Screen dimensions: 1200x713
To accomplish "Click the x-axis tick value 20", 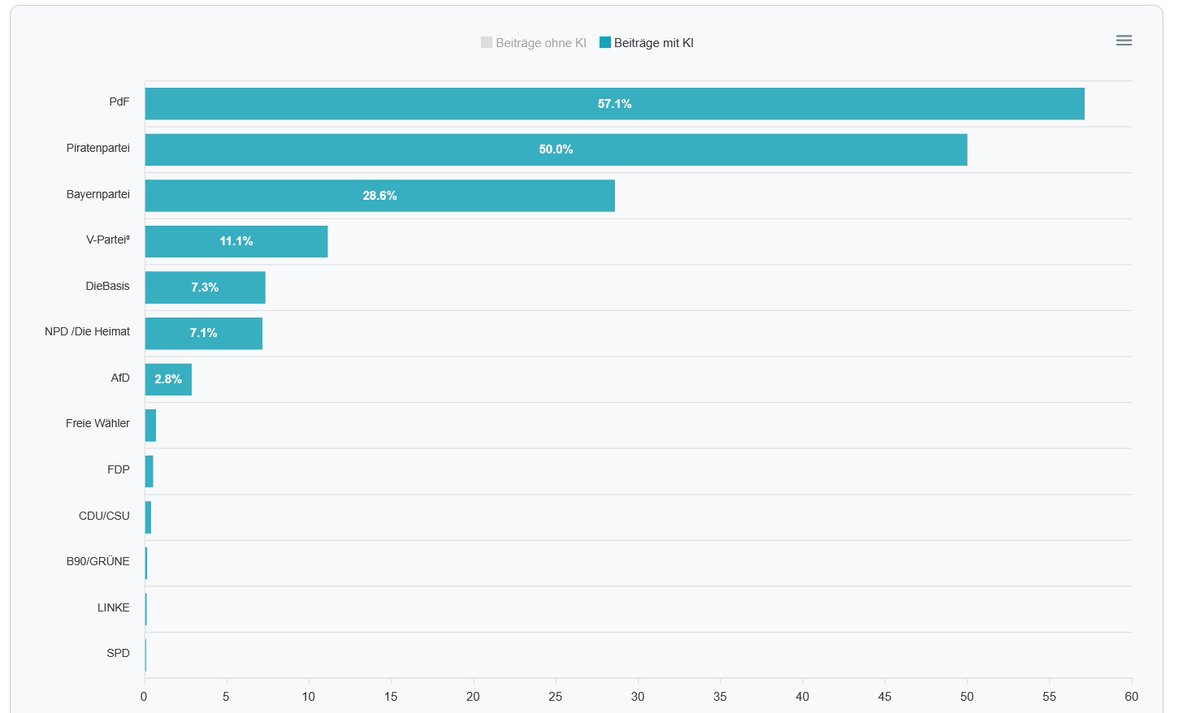I will [x=473, y=696].
